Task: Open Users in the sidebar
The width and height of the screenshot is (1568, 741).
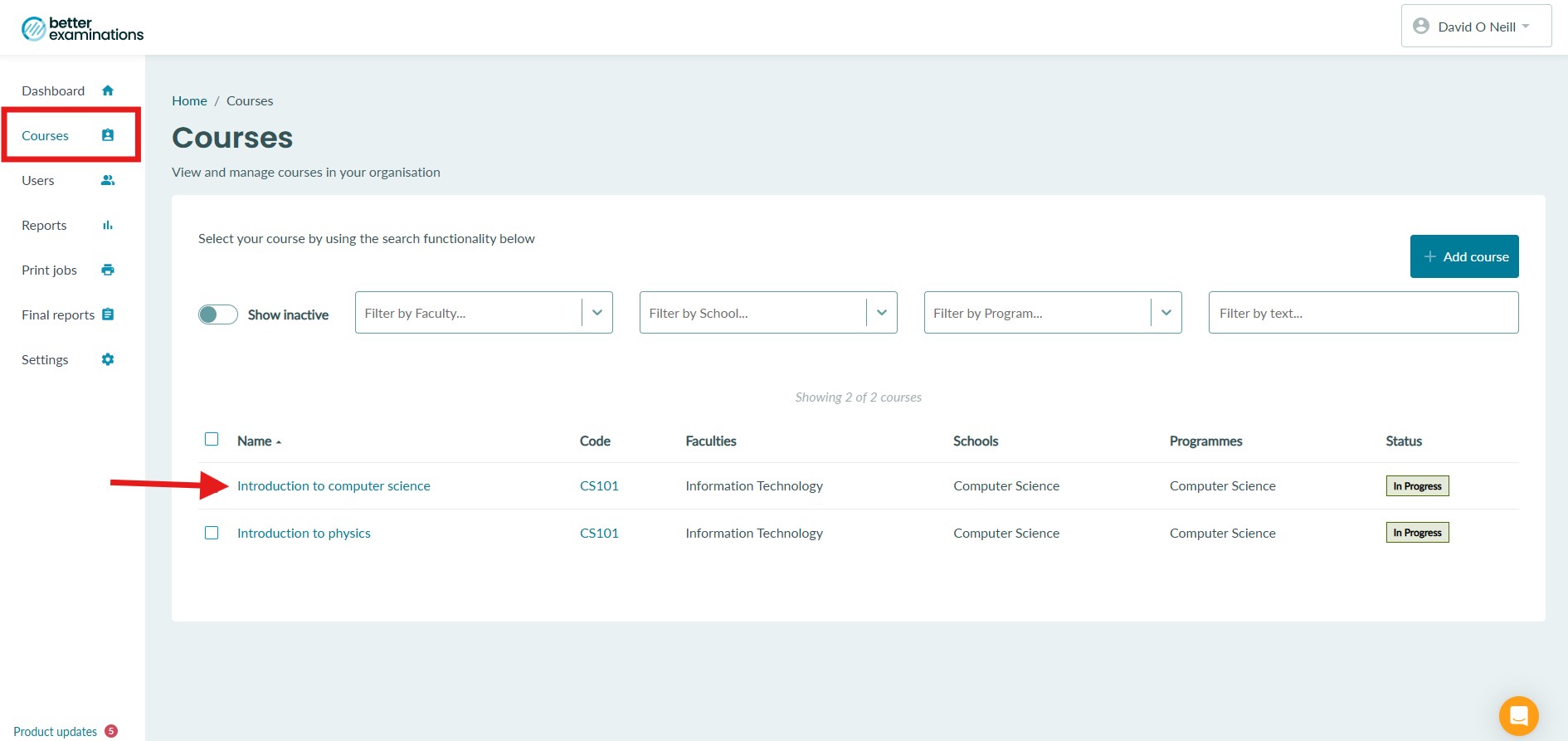Action: (38, 180)
